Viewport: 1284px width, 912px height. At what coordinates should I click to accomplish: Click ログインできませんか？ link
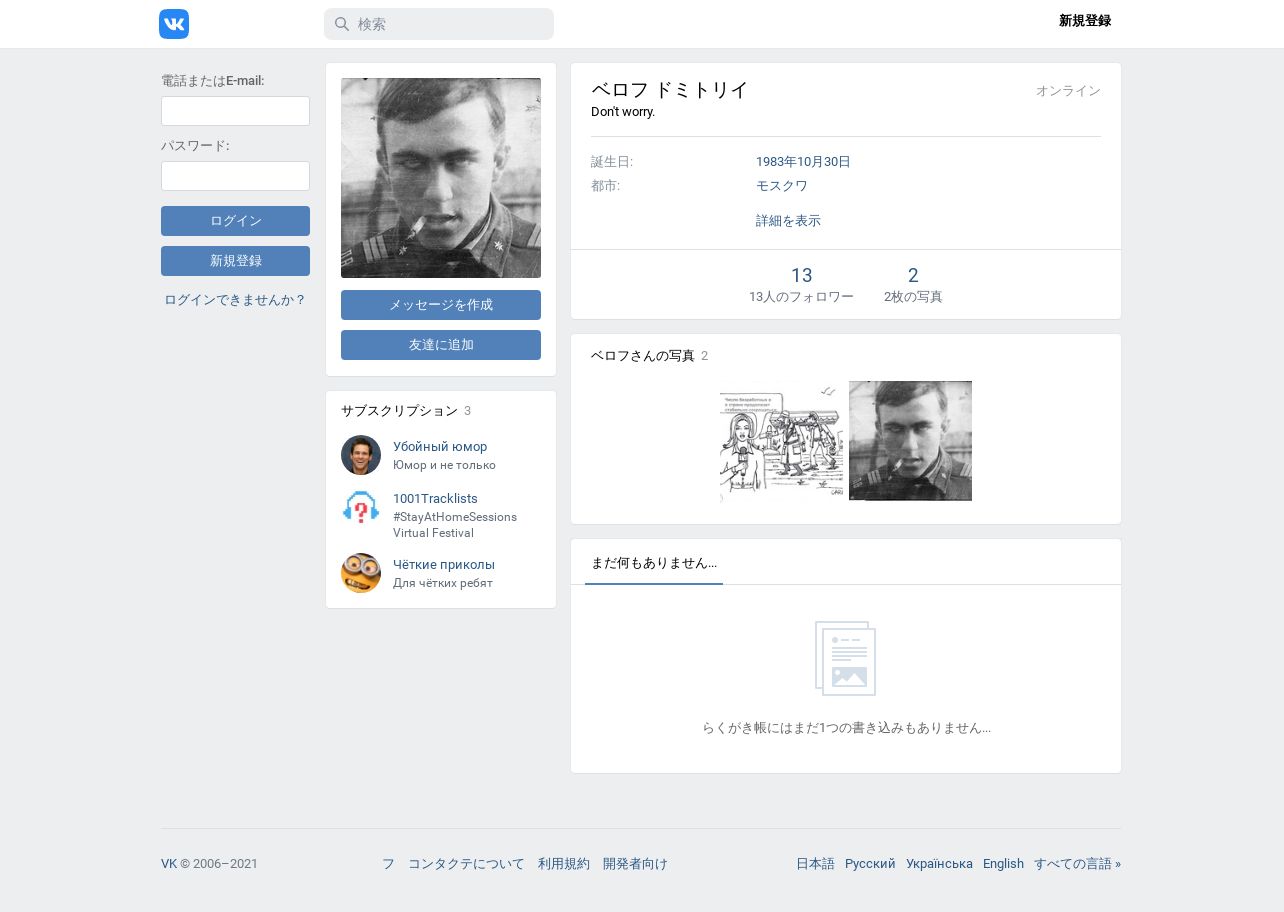pyautogui.click(x=235, y=300)
